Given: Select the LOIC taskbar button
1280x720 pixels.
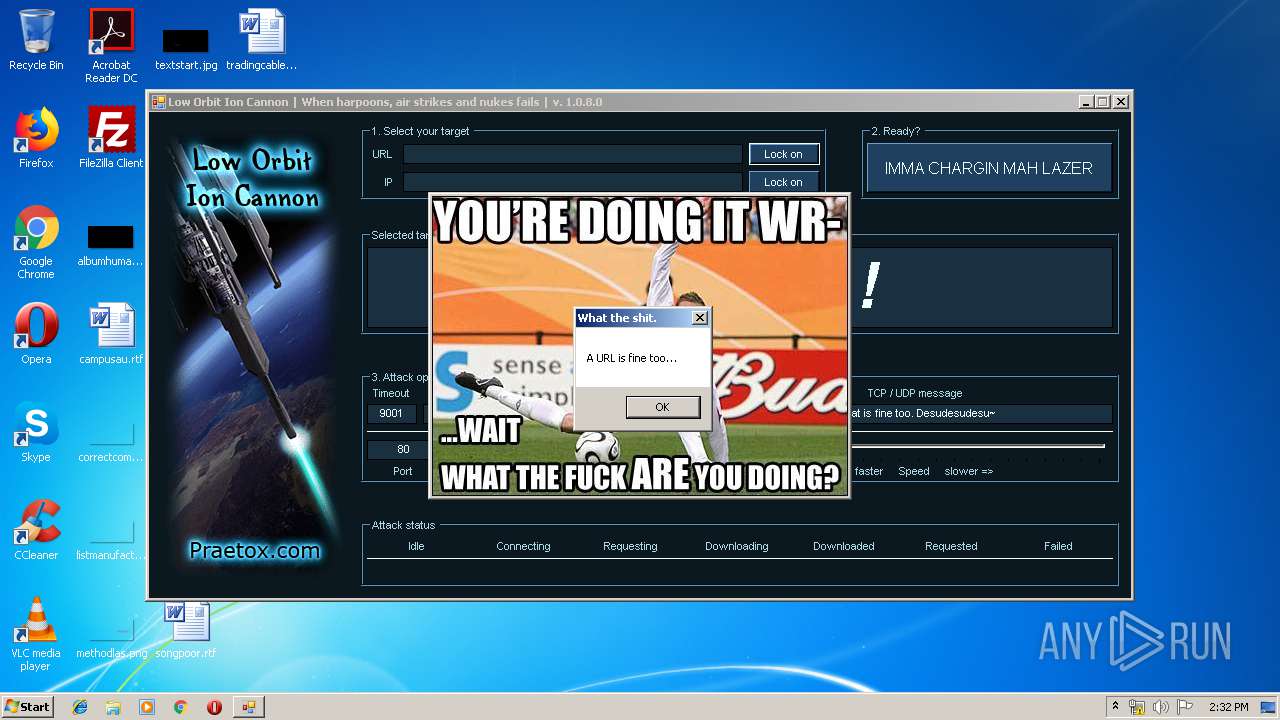Looking at the screenshot, I should coord(249,707).
